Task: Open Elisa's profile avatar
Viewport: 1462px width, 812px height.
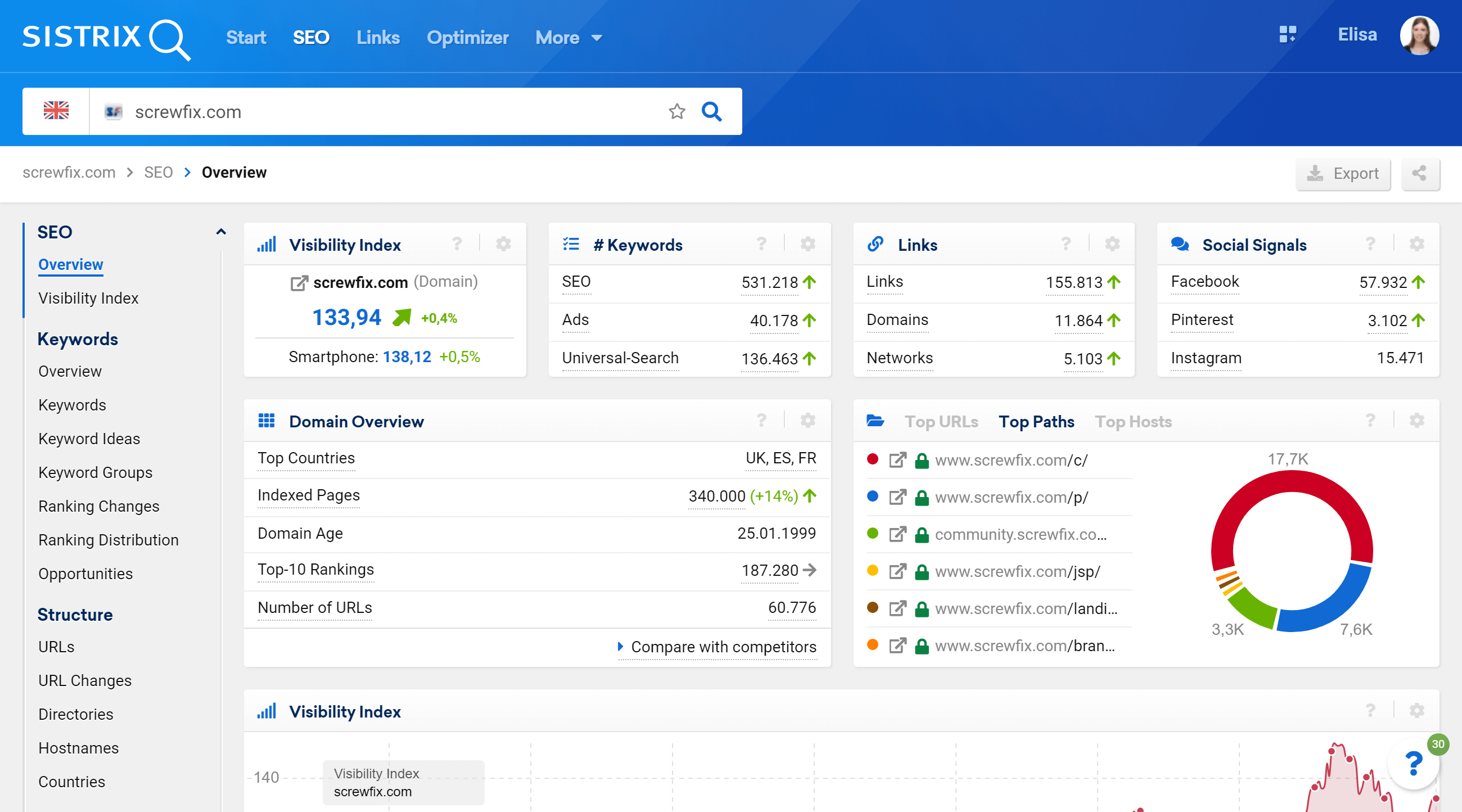Action: (1419, 35)
